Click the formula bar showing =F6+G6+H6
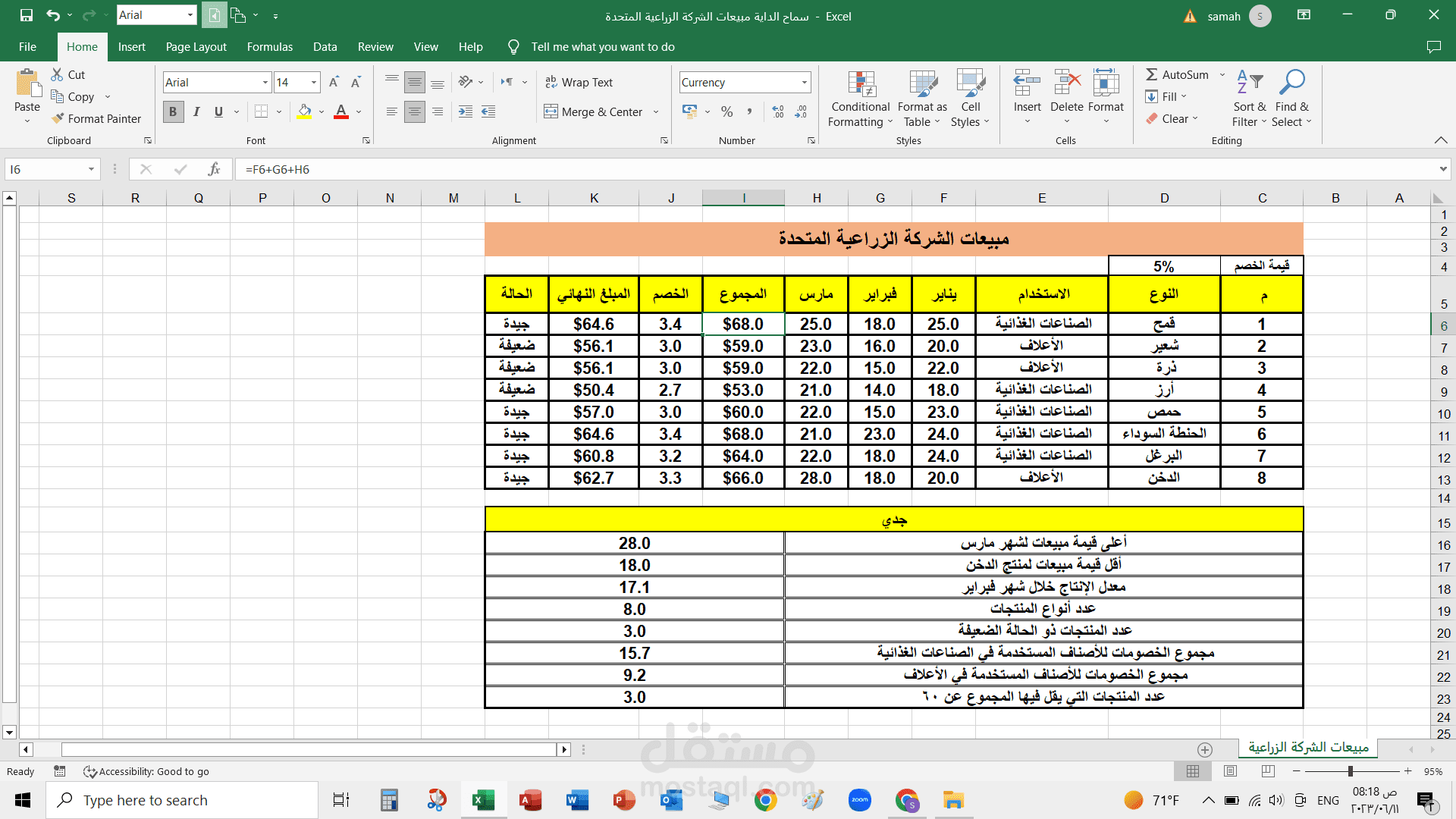This screenshot has width=1456, height=819. click(834, 169)
